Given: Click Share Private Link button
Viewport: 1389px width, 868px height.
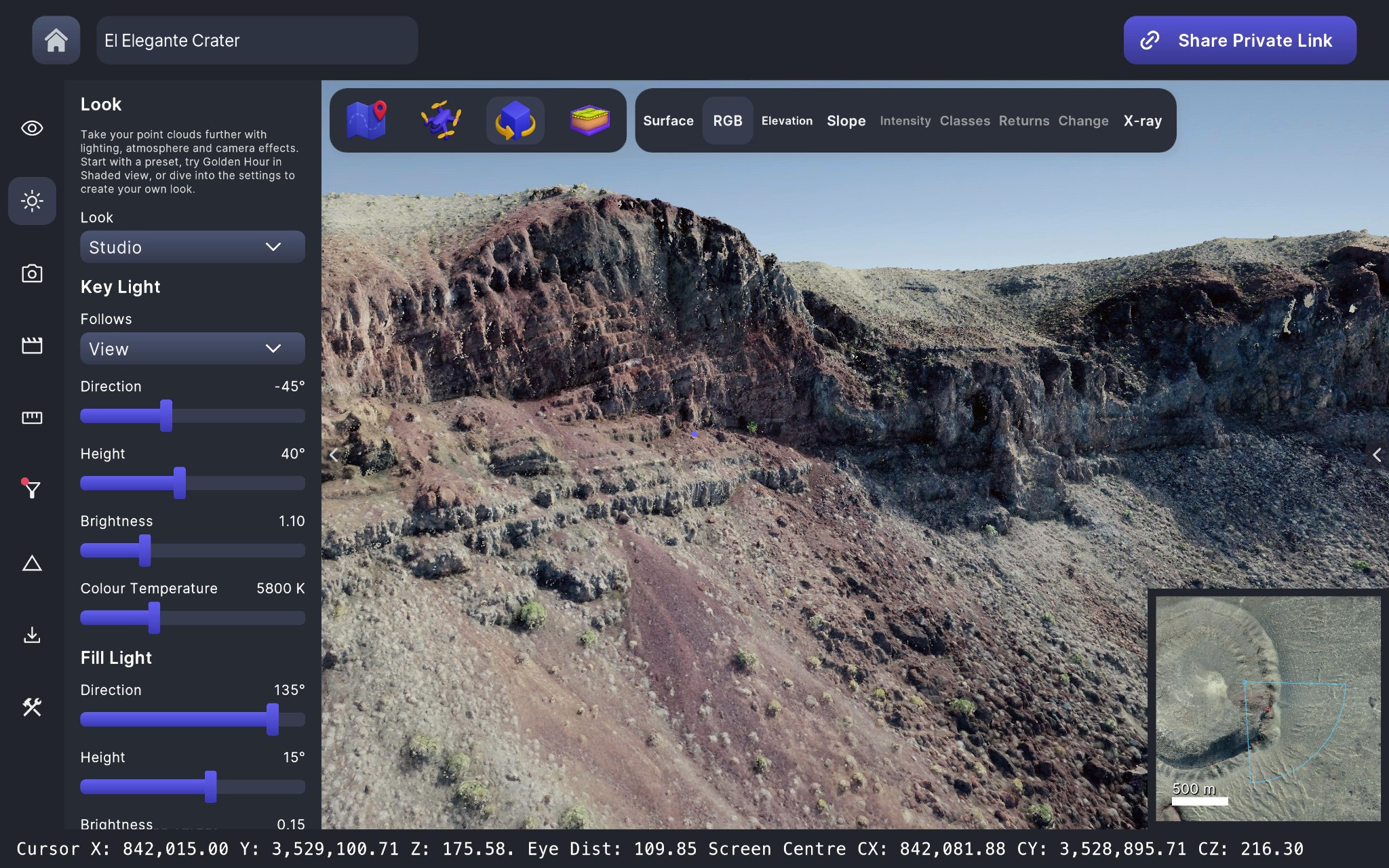Looking at the screenshot, I should (x=1240, y=41).
